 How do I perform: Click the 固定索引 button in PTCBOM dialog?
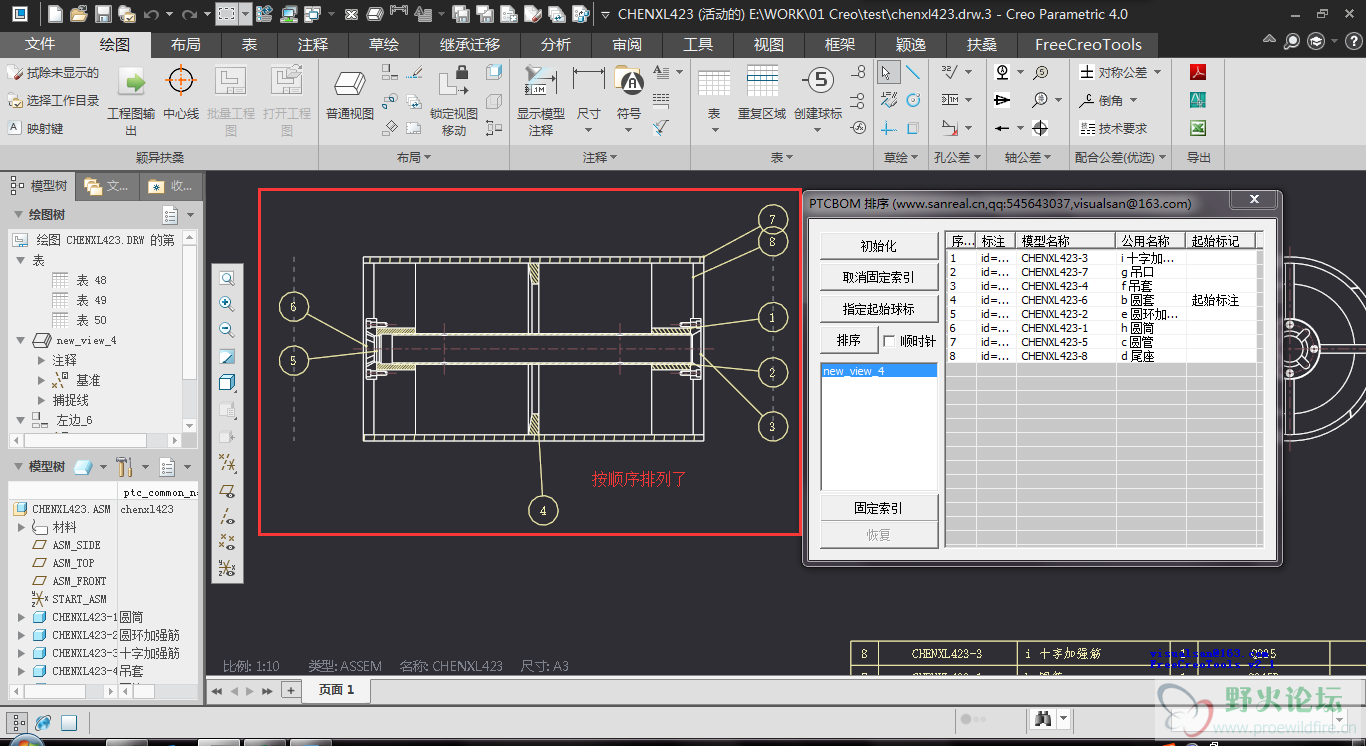878,508
